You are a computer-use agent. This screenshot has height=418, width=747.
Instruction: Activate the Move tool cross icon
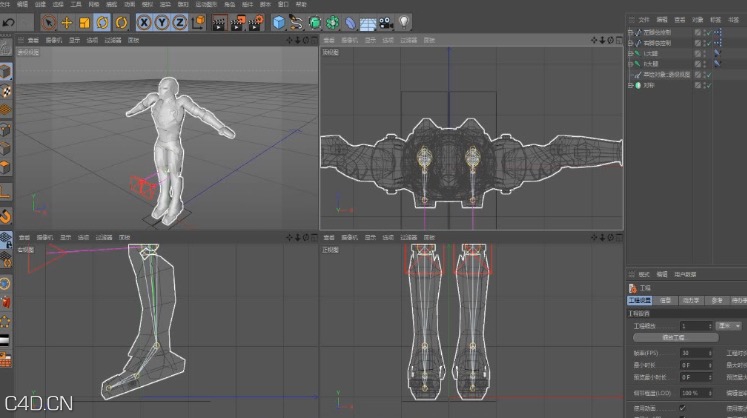tap(66, 22)
